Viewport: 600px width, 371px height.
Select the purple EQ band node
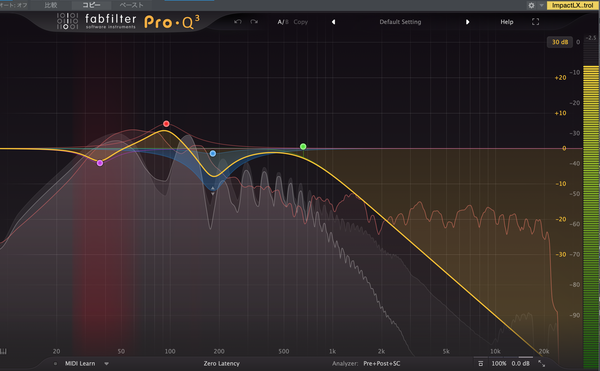pos(100,163)
